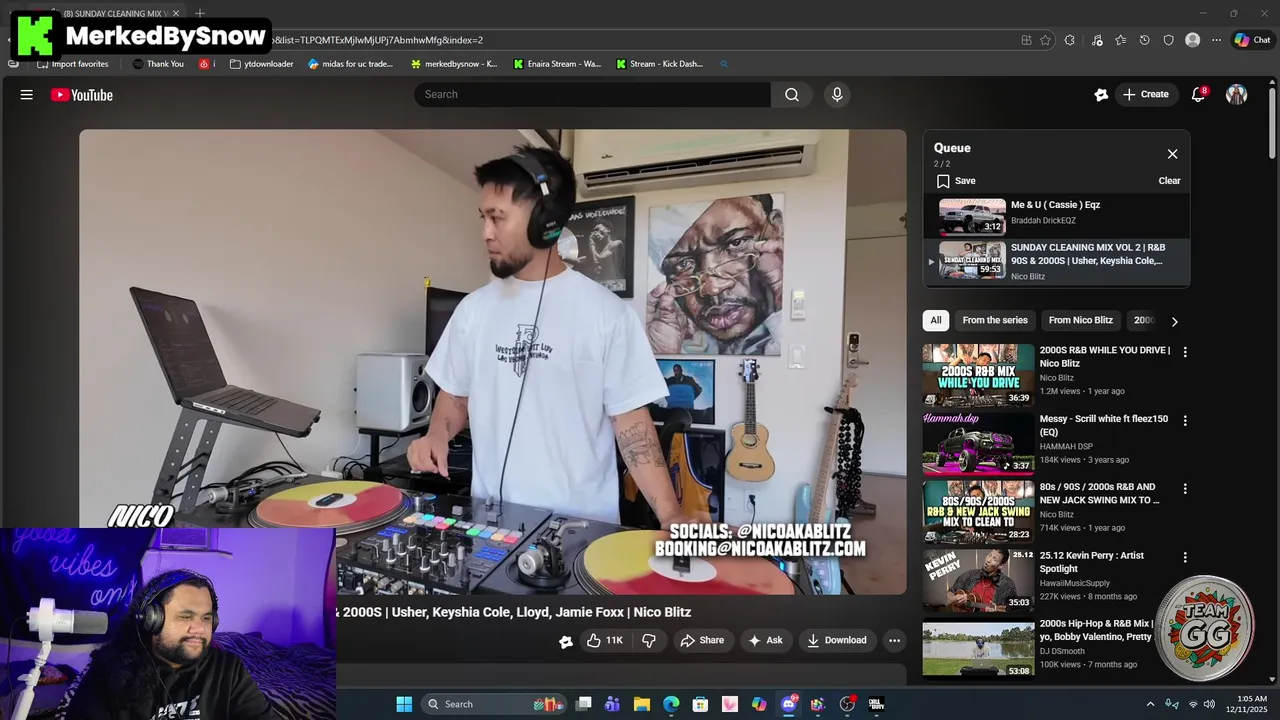This screenshot has height=720, width=1280.
Task: Click the sparkle icon left of Create
Action: point(1101,94)
